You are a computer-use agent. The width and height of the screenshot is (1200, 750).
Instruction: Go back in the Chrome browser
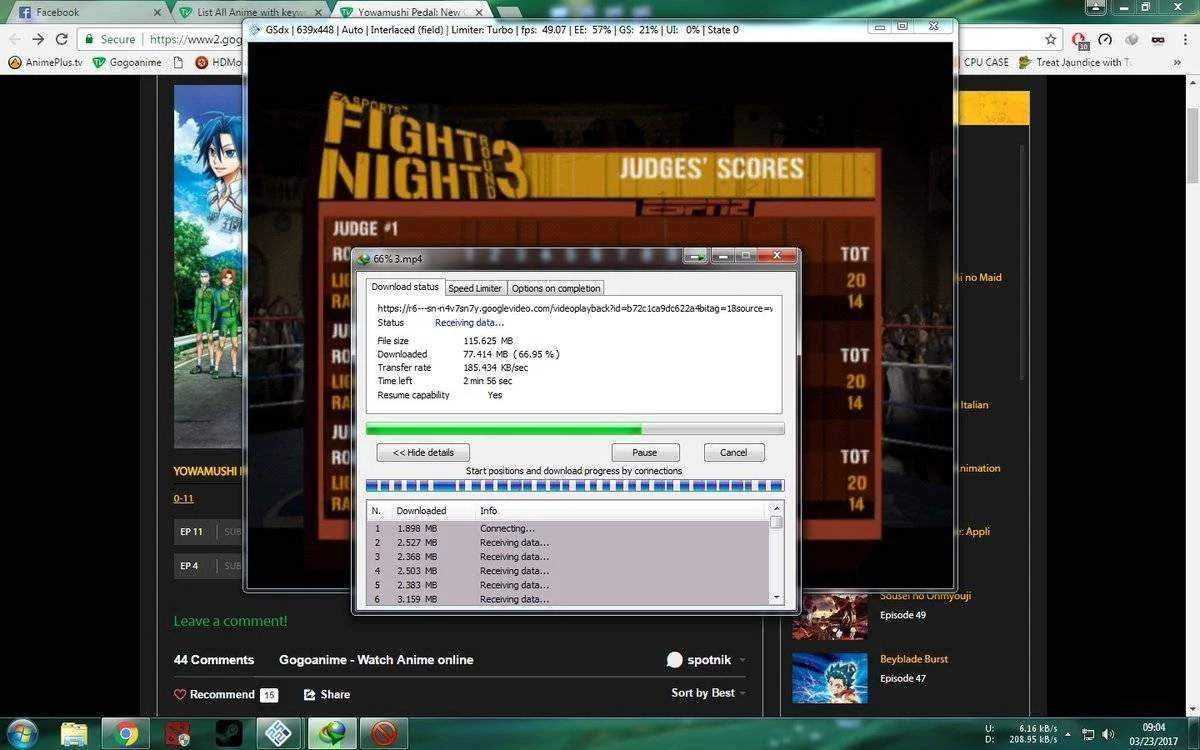coord(14,39)
